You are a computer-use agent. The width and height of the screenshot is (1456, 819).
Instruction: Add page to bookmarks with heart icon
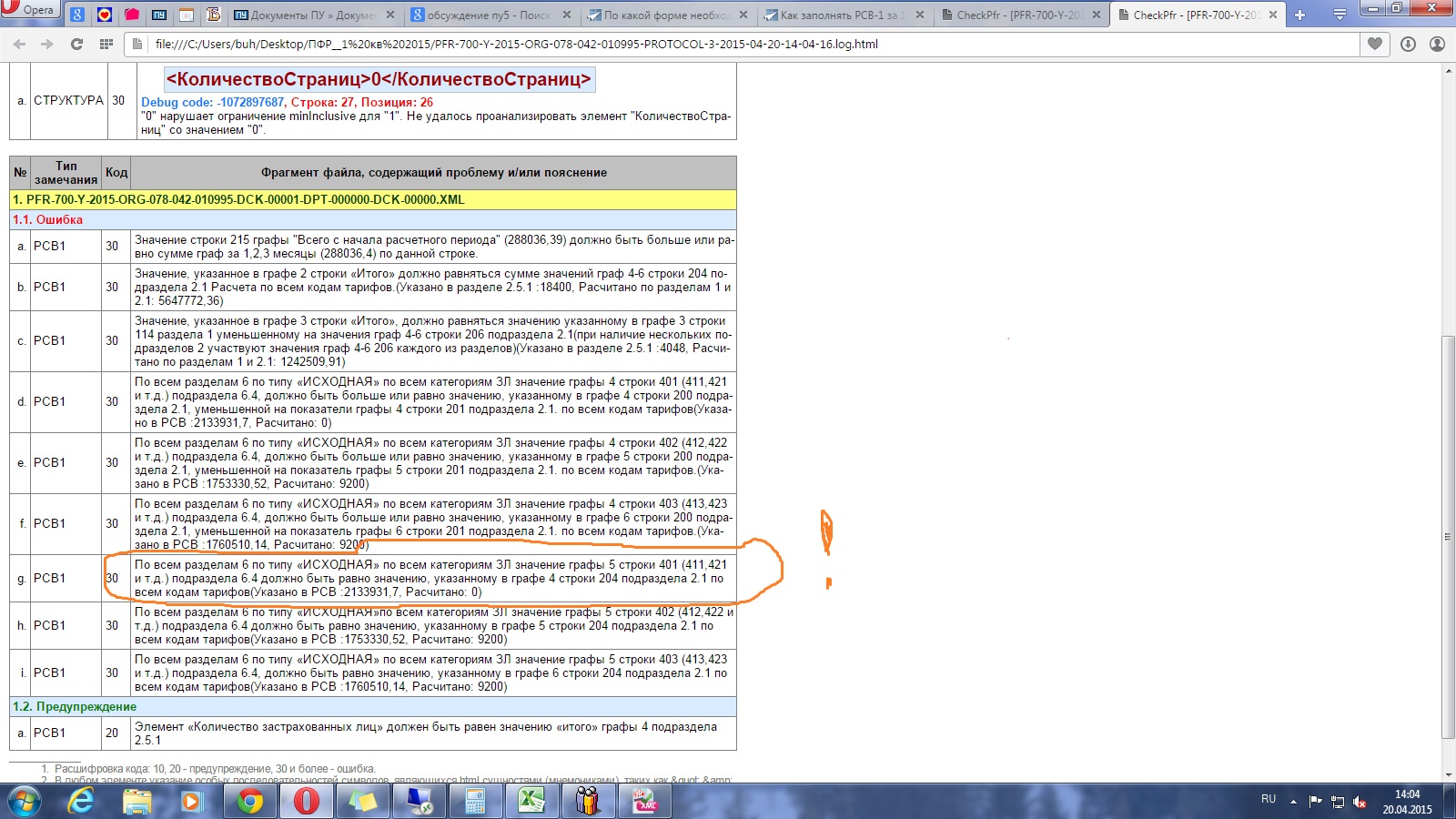(1374, 44)
